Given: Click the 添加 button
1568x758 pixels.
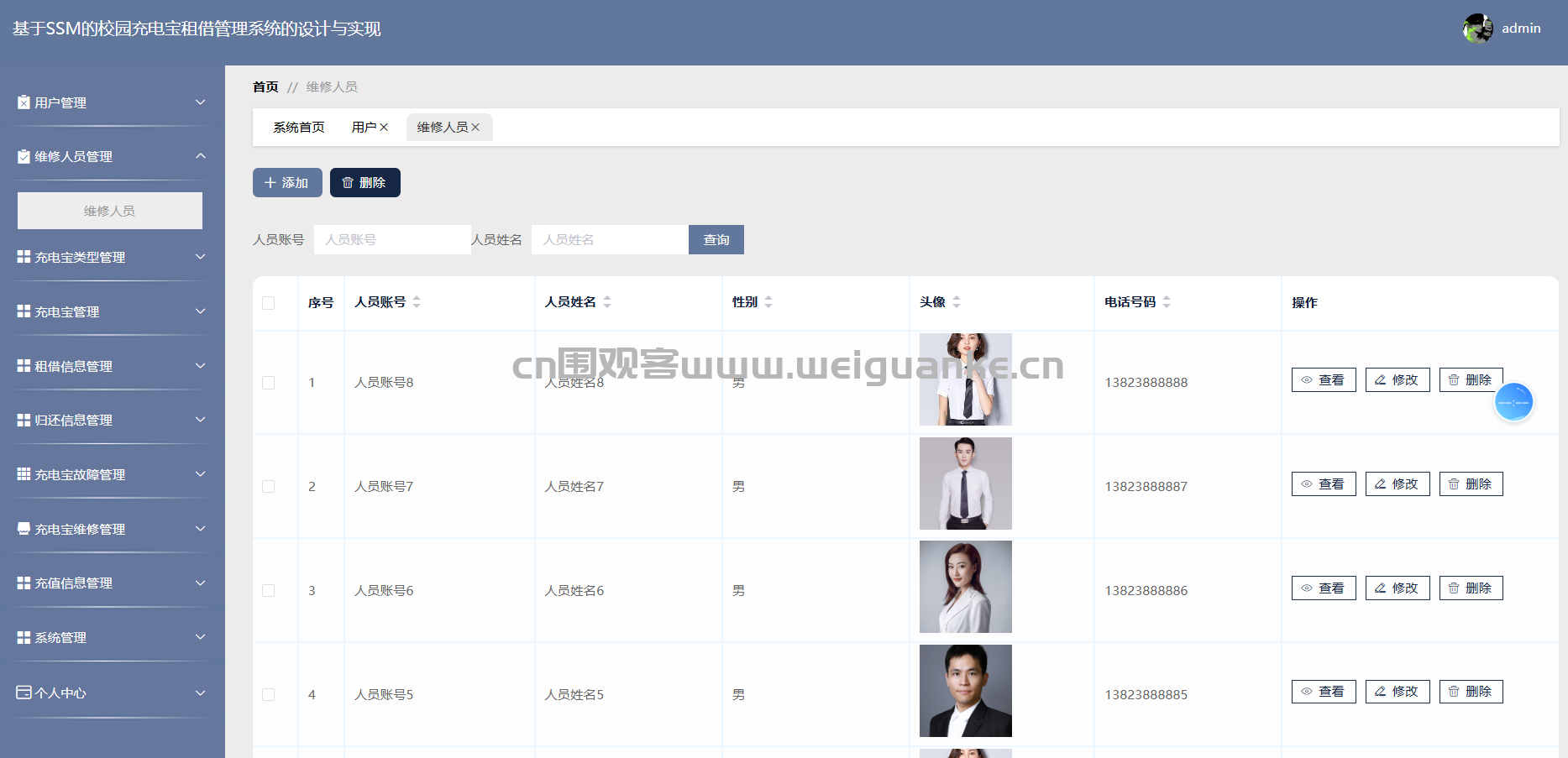Looking at the screenshot, I should coord(287,182).
